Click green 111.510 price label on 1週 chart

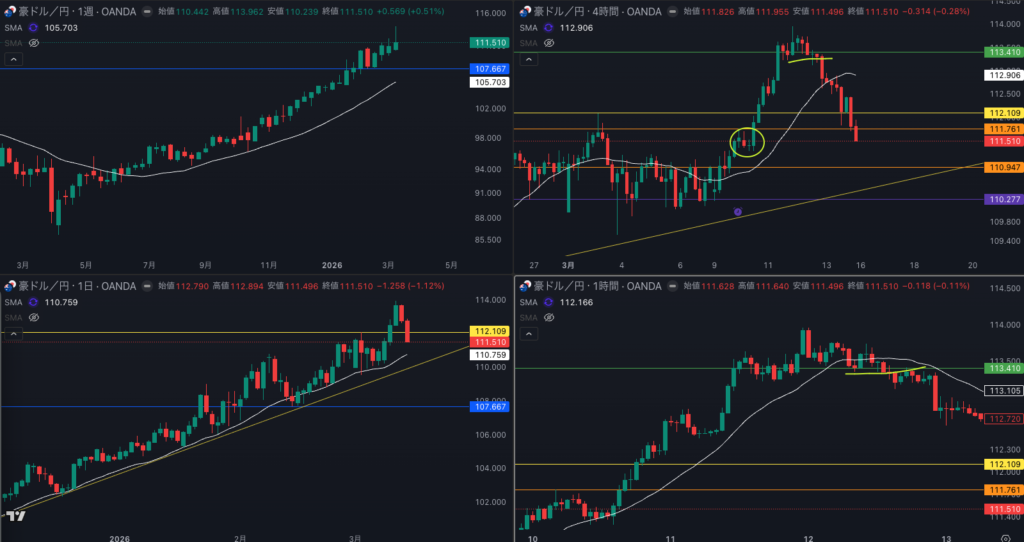click(x=489, y=42)
